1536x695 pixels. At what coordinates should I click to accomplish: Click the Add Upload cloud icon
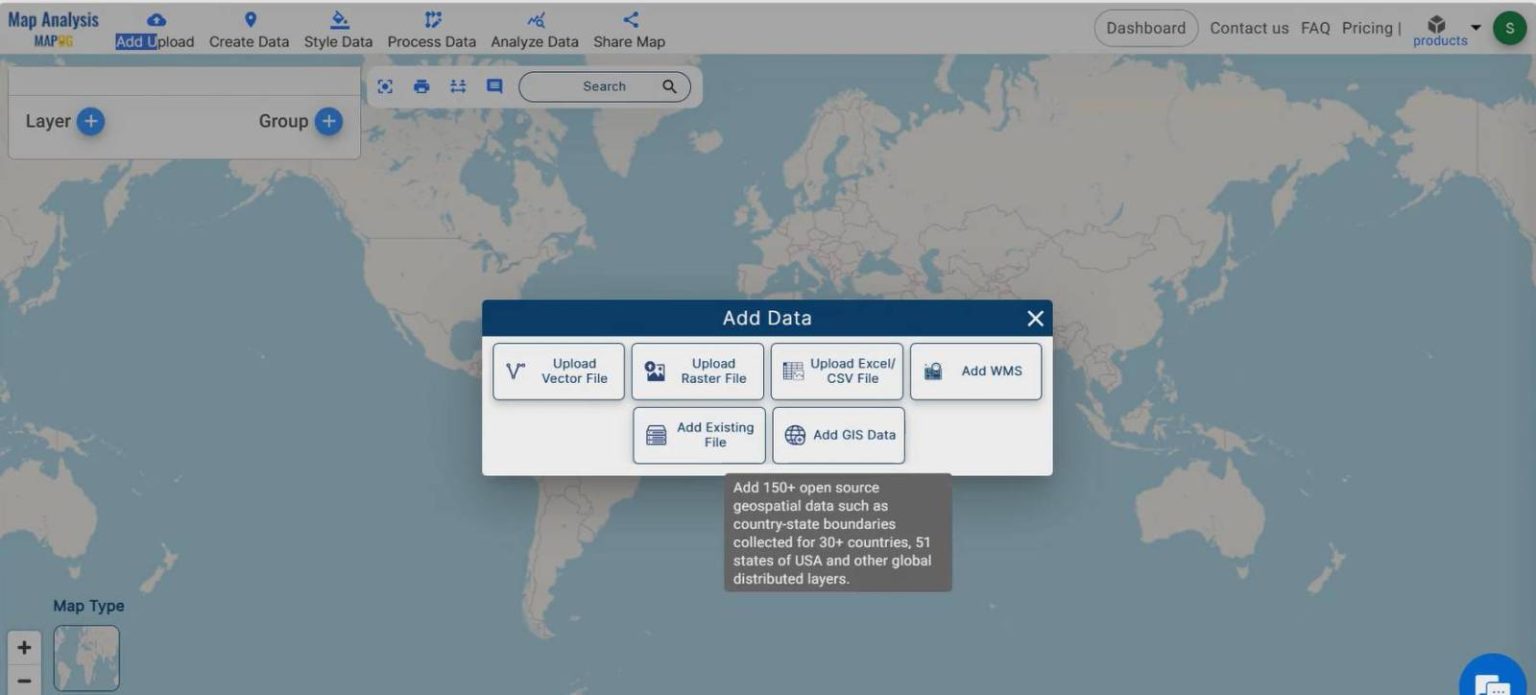tap(154, 18)
